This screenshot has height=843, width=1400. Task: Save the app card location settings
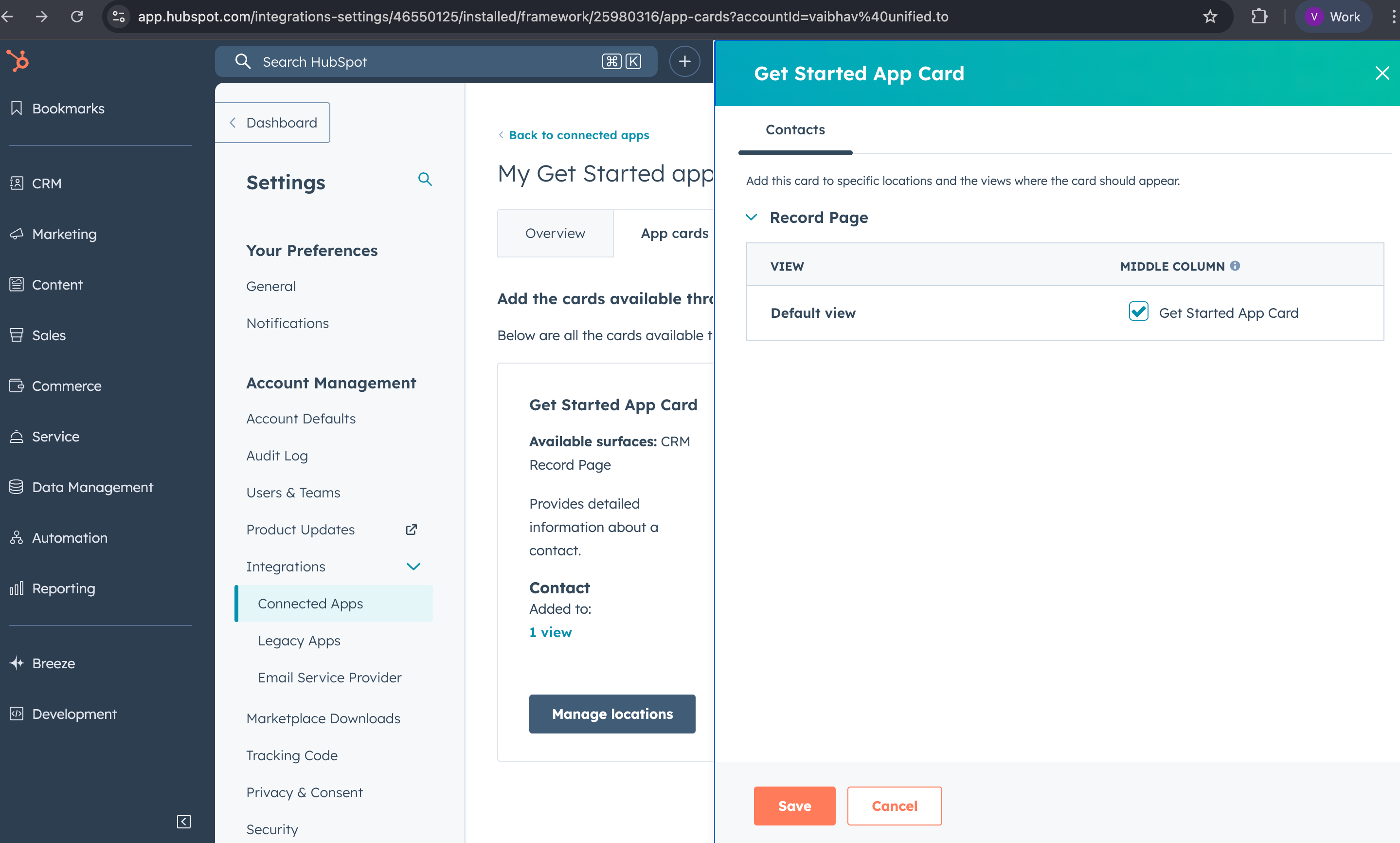pos(794,806)
